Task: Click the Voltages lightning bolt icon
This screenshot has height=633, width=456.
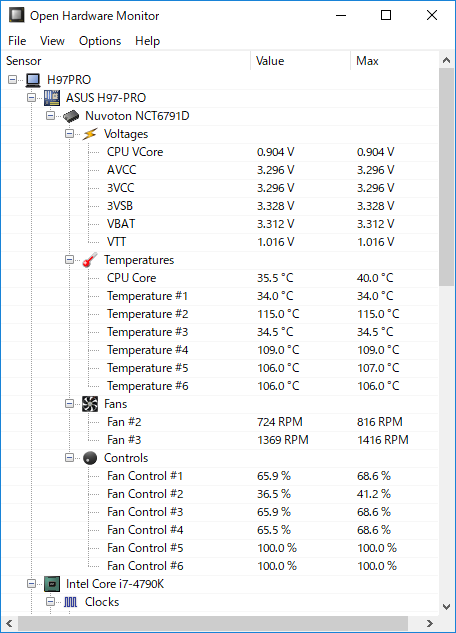Action: pyautogui.click(x=90, y=134)
